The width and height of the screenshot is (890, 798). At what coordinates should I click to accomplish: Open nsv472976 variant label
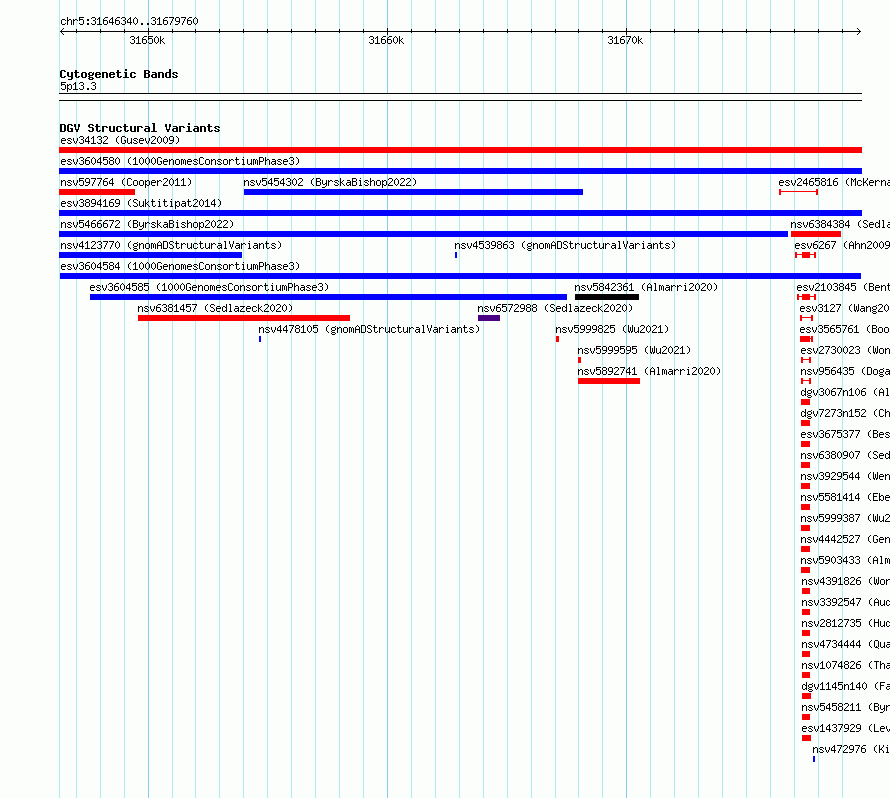click(851, 749)
